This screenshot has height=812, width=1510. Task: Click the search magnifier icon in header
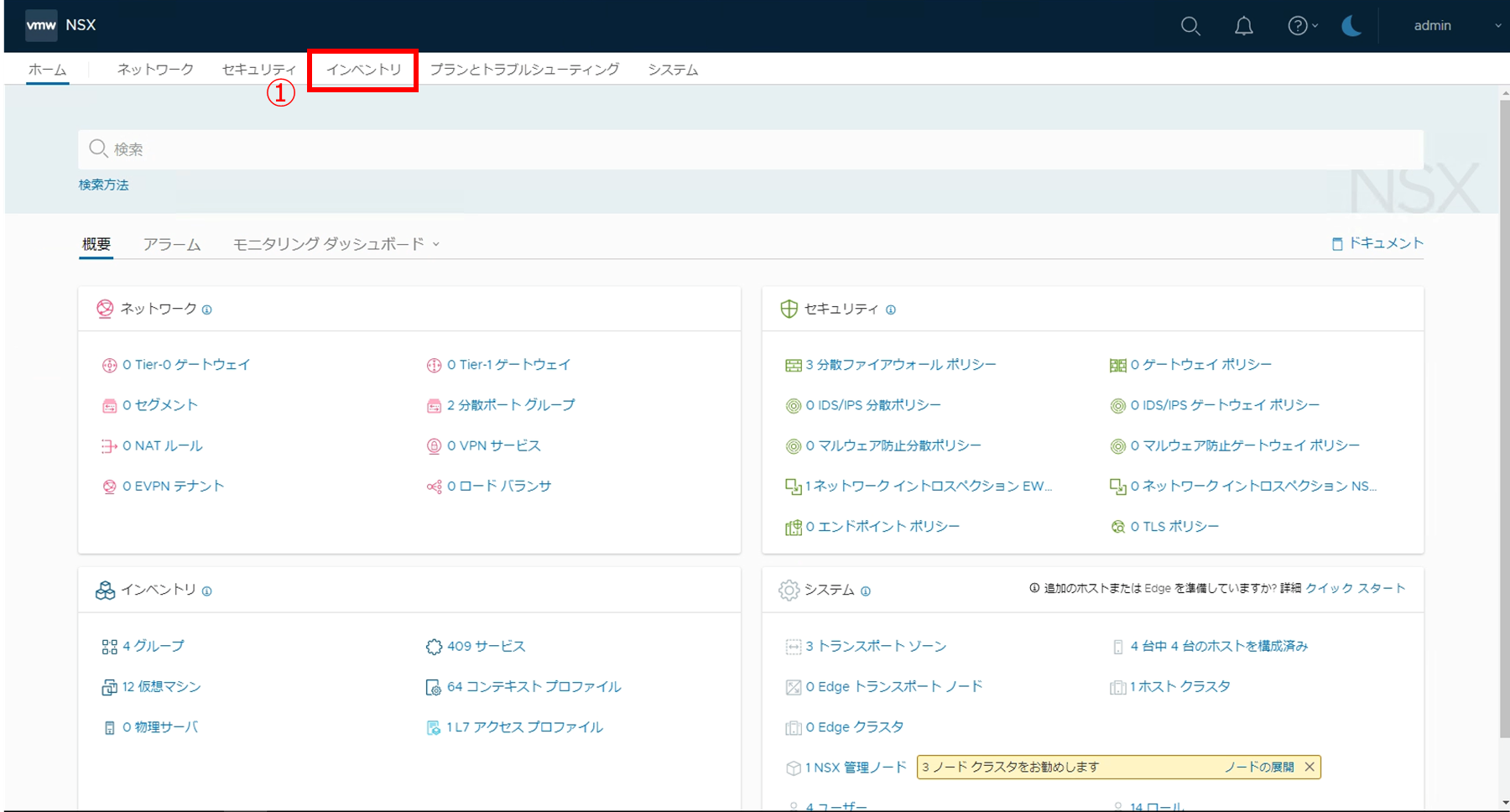(1190, 26)
